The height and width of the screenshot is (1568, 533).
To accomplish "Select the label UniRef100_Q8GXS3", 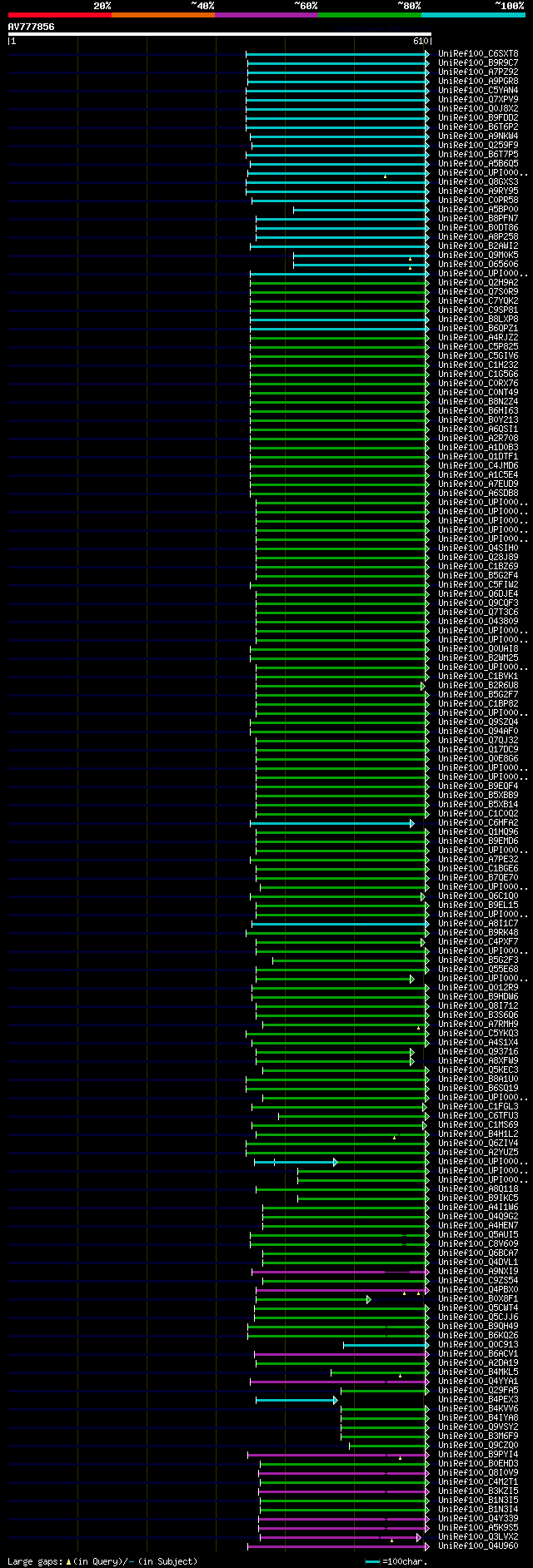I will tap(478, 181).
